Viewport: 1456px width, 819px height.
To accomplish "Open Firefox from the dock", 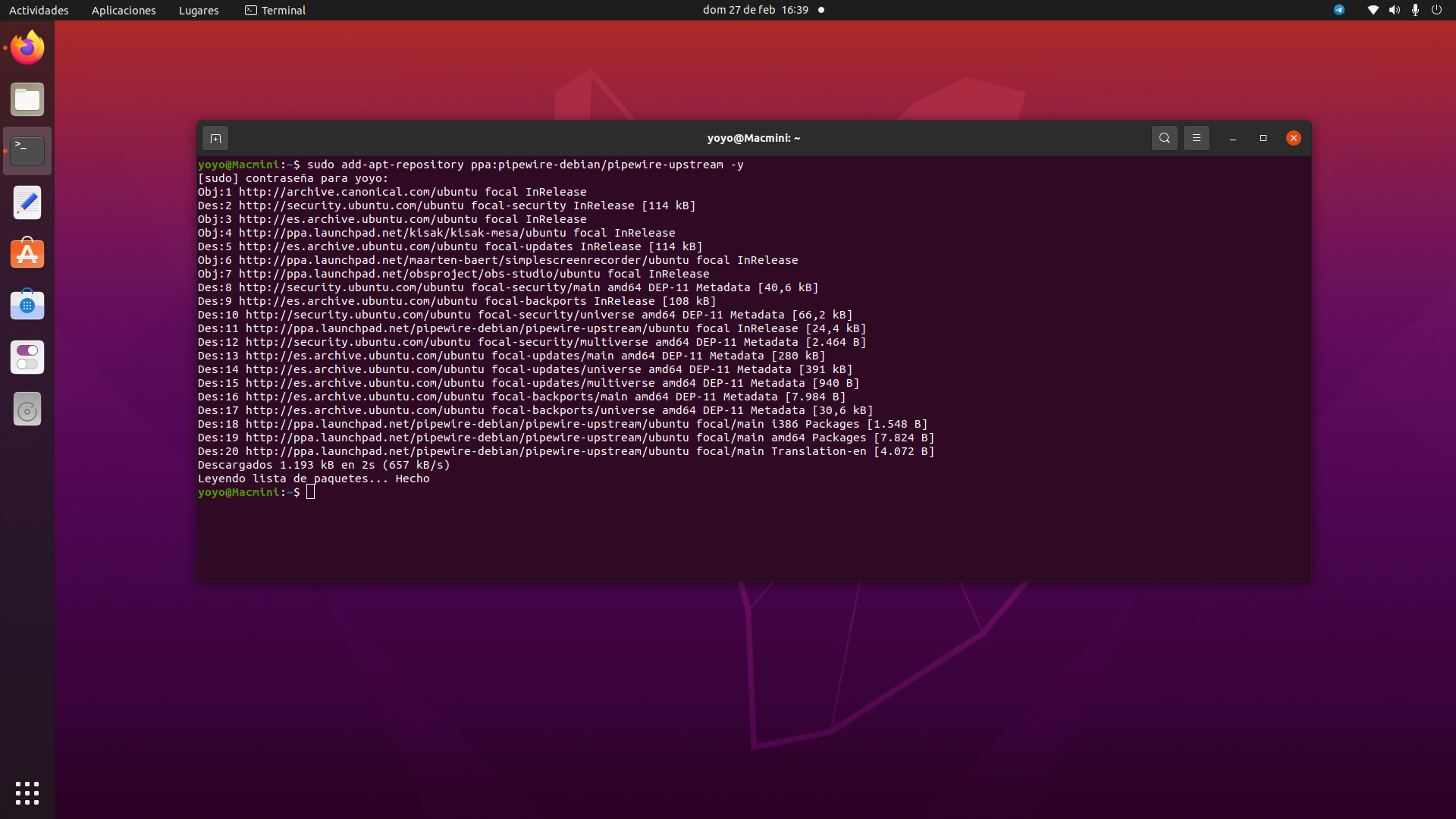I will tap(27, 47).
